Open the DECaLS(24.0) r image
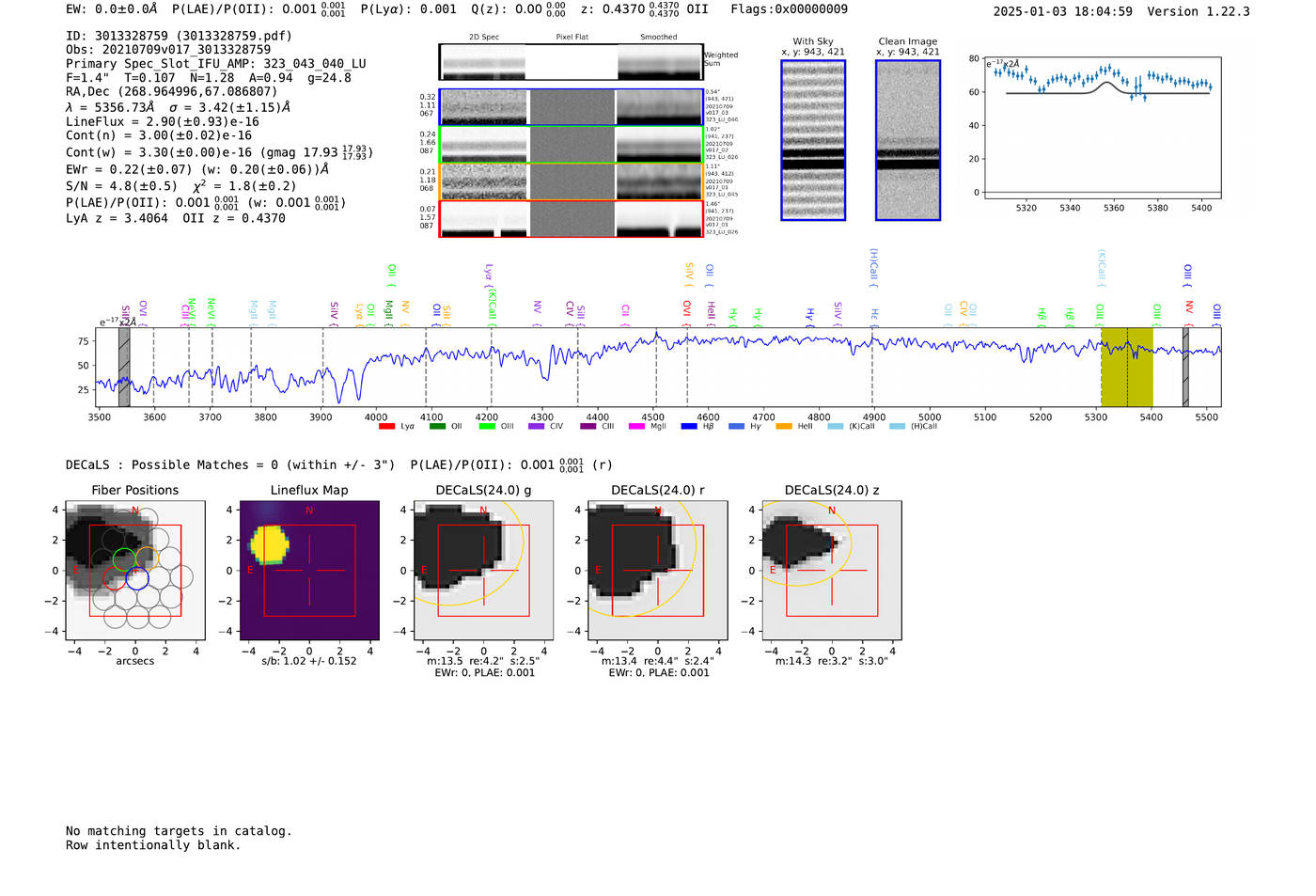This screenshot has width=1316, height=896. tap(658, 570)
